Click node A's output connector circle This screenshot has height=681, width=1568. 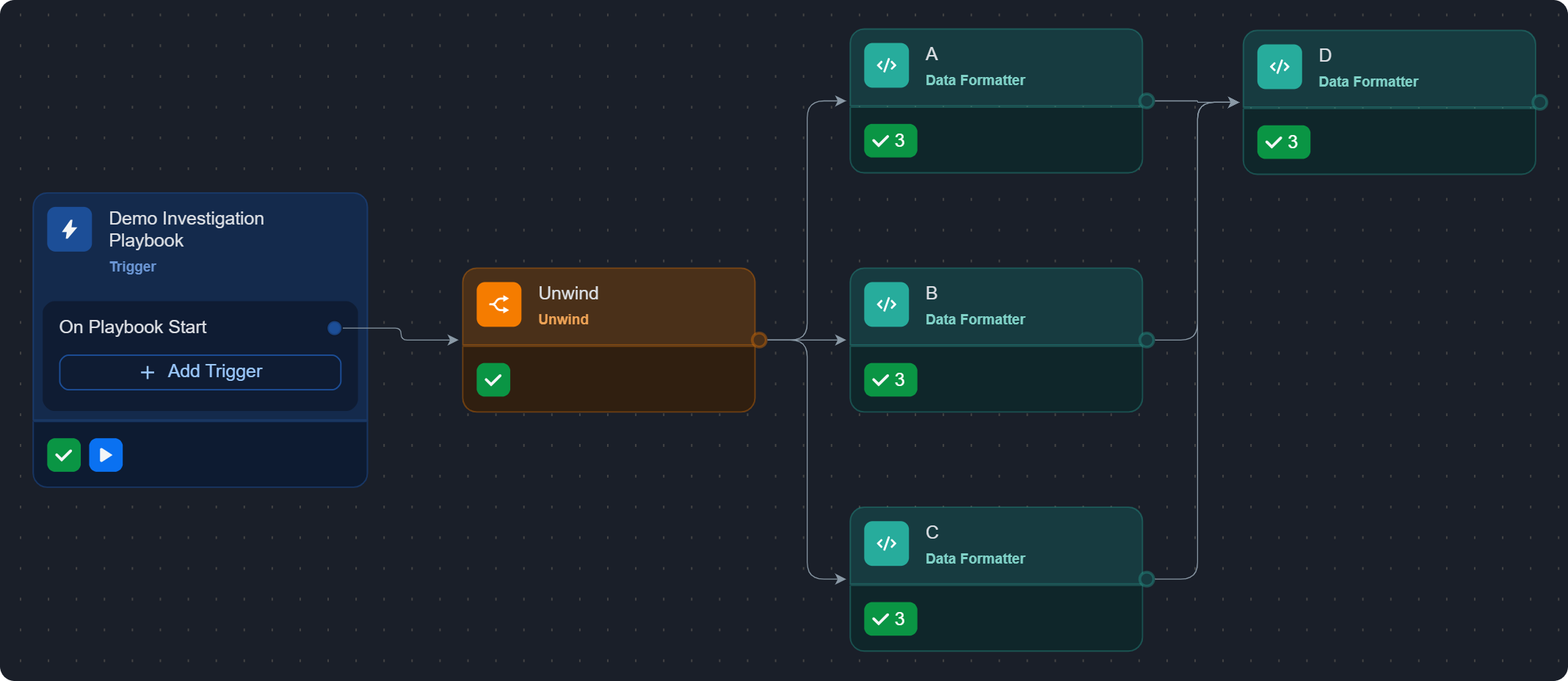tap(1146, 101)
